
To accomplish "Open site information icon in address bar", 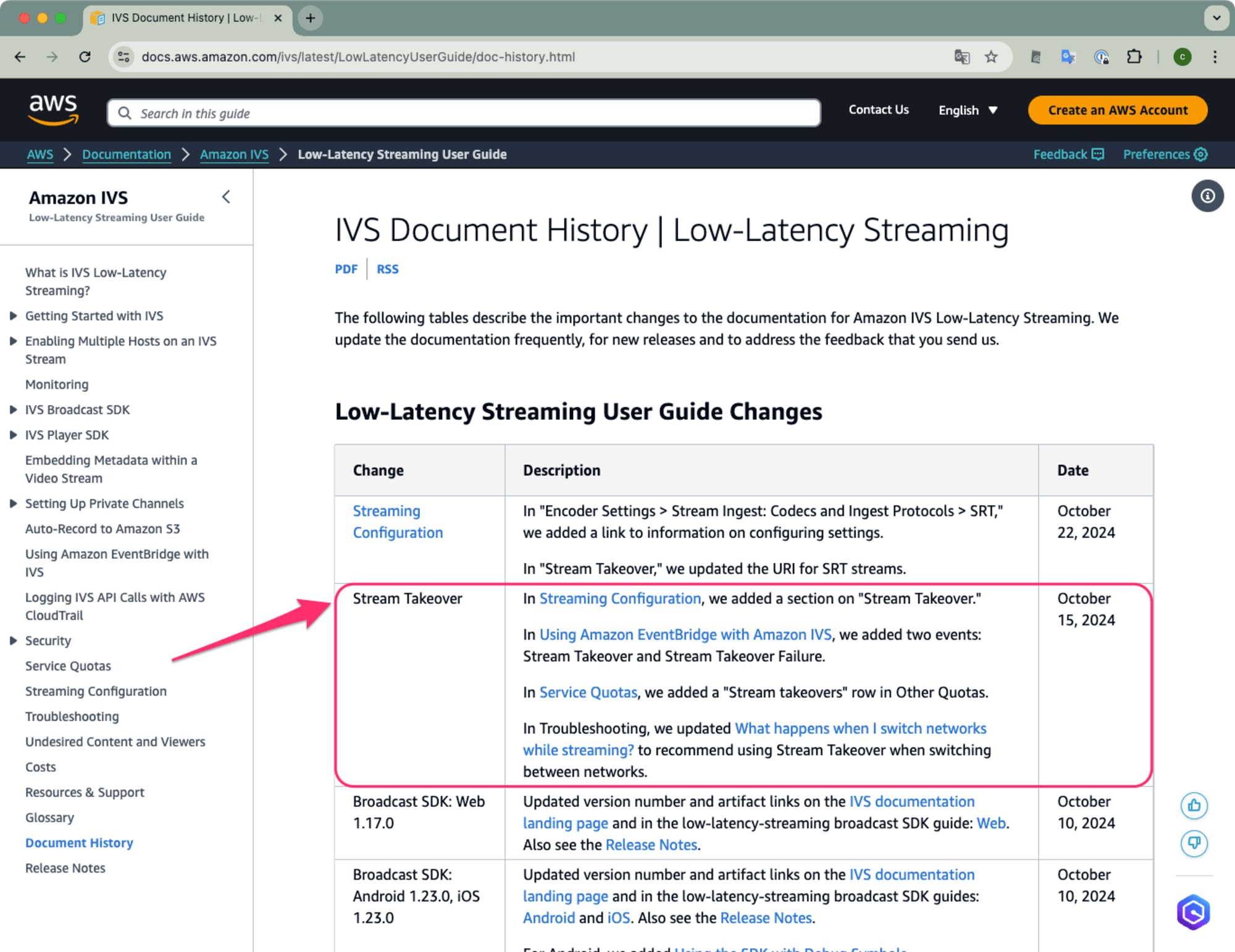I will [124, 57].
